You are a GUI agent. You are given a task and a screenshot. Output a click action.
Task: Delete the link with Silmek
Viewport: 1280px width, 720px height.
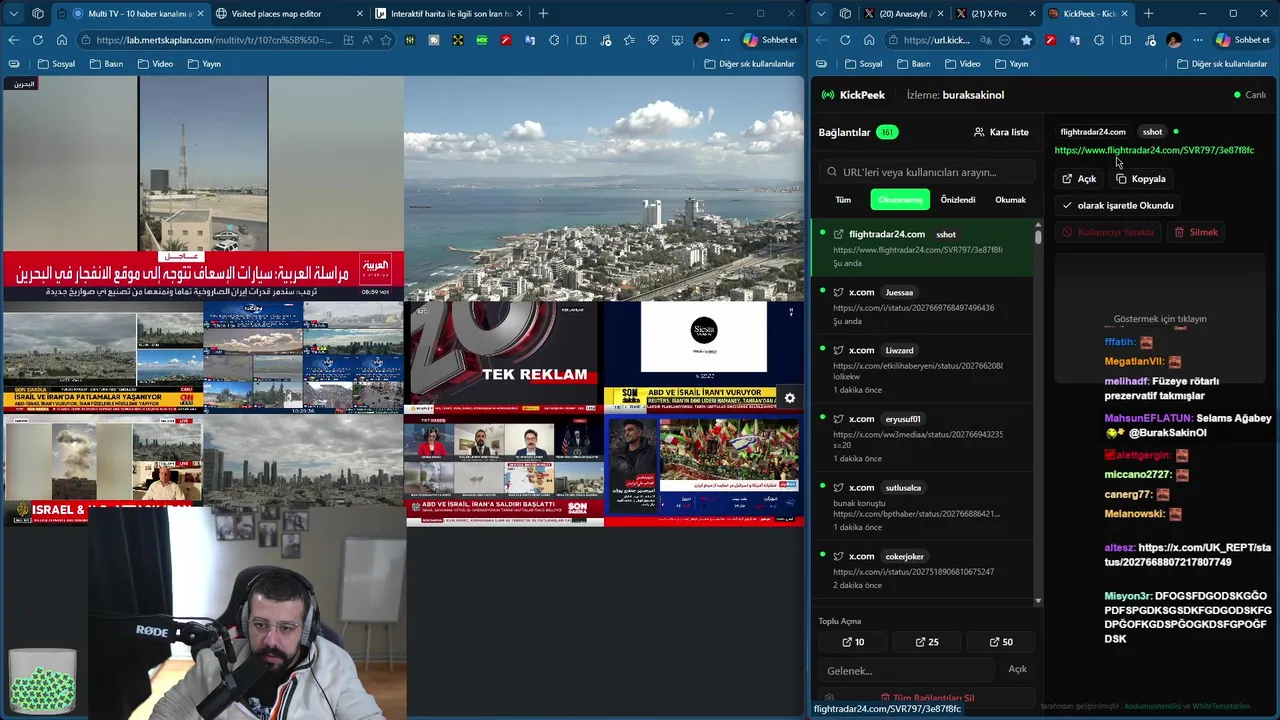[x=1196, y=232]
